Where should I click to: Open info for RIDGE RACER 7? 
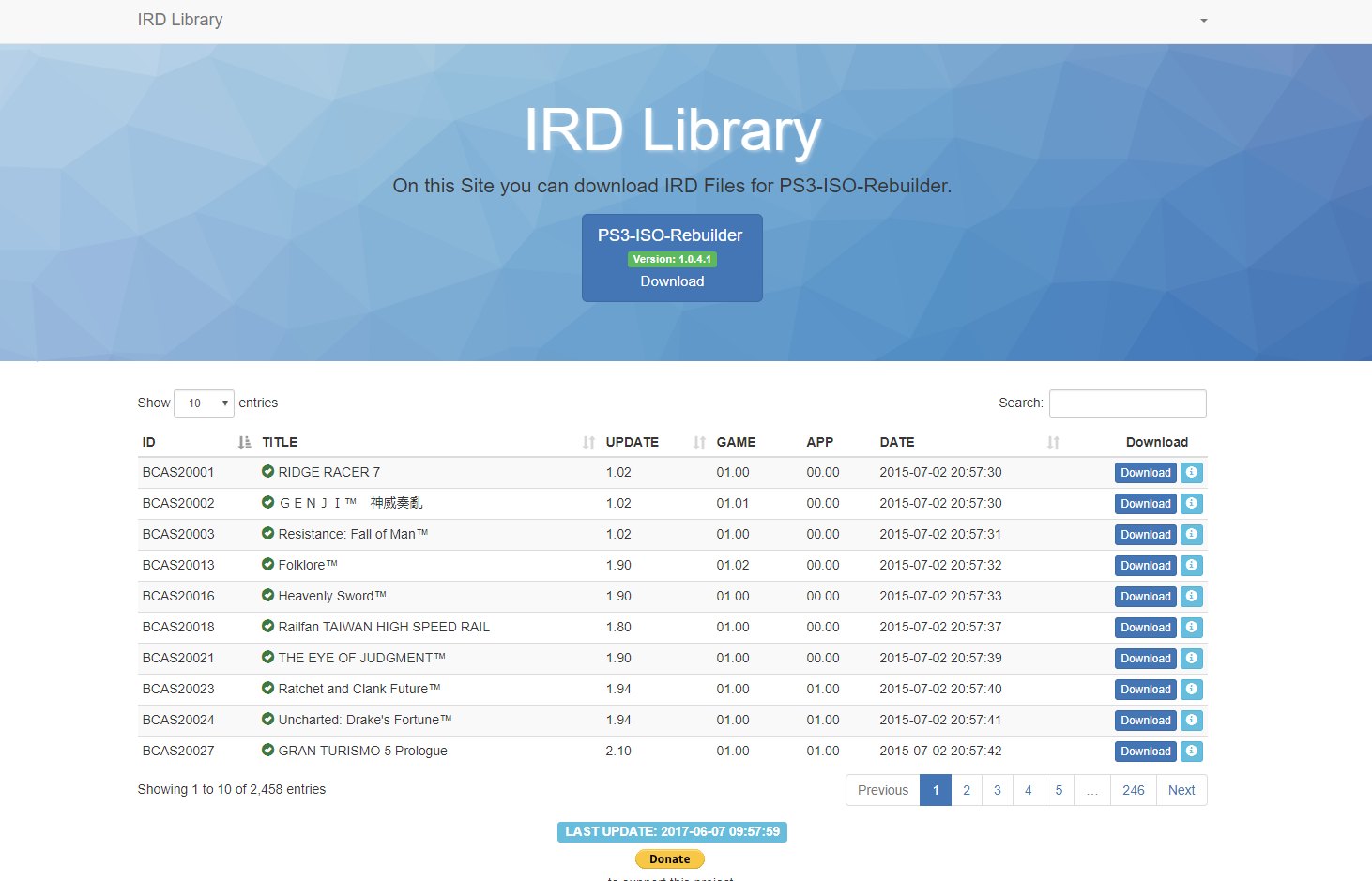click(x=1191, y=473)
